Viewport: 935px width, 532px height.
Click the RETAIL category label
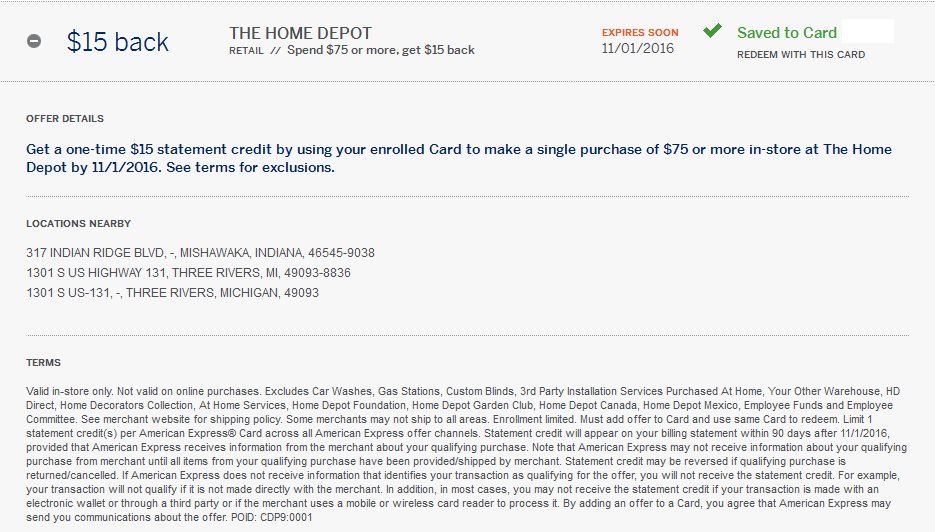tap(246, 50)
